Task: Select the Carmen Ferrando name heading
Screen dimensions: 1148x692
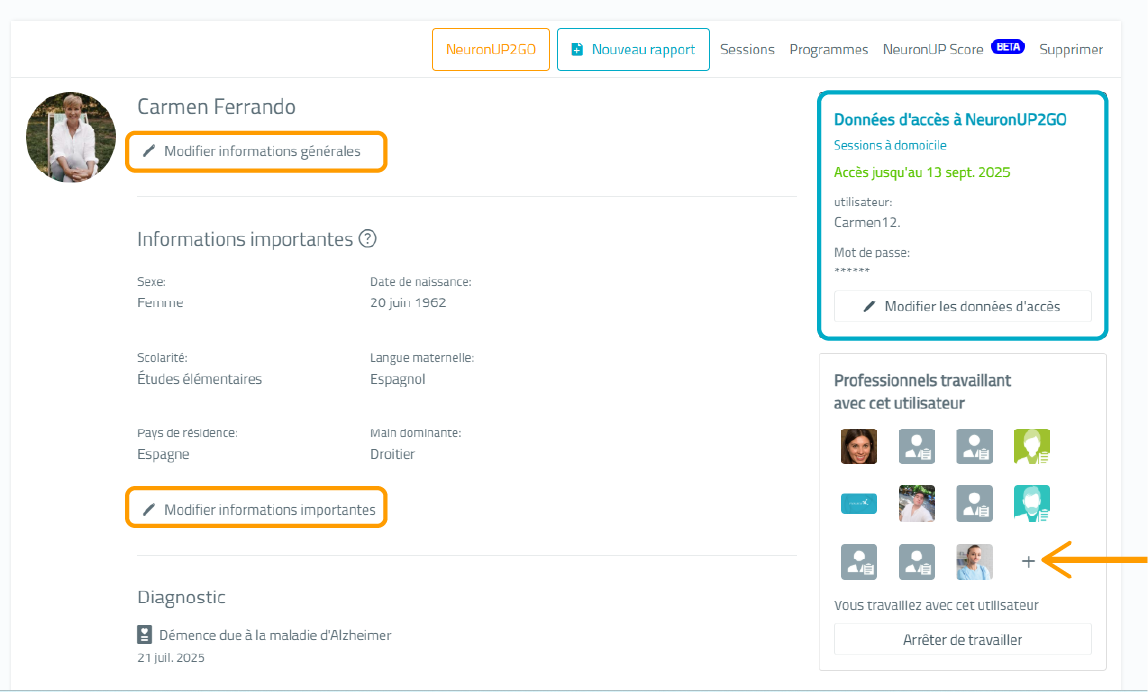Action: pyautogui.click(x=217, y=107)
